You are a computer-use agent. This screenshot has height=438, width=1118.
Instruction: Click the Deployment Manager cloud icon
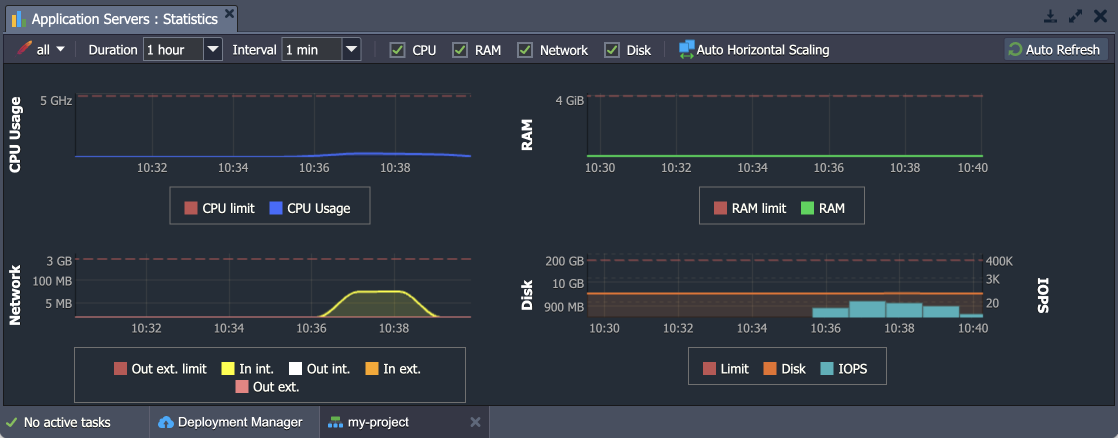click(x=165, y=422)
